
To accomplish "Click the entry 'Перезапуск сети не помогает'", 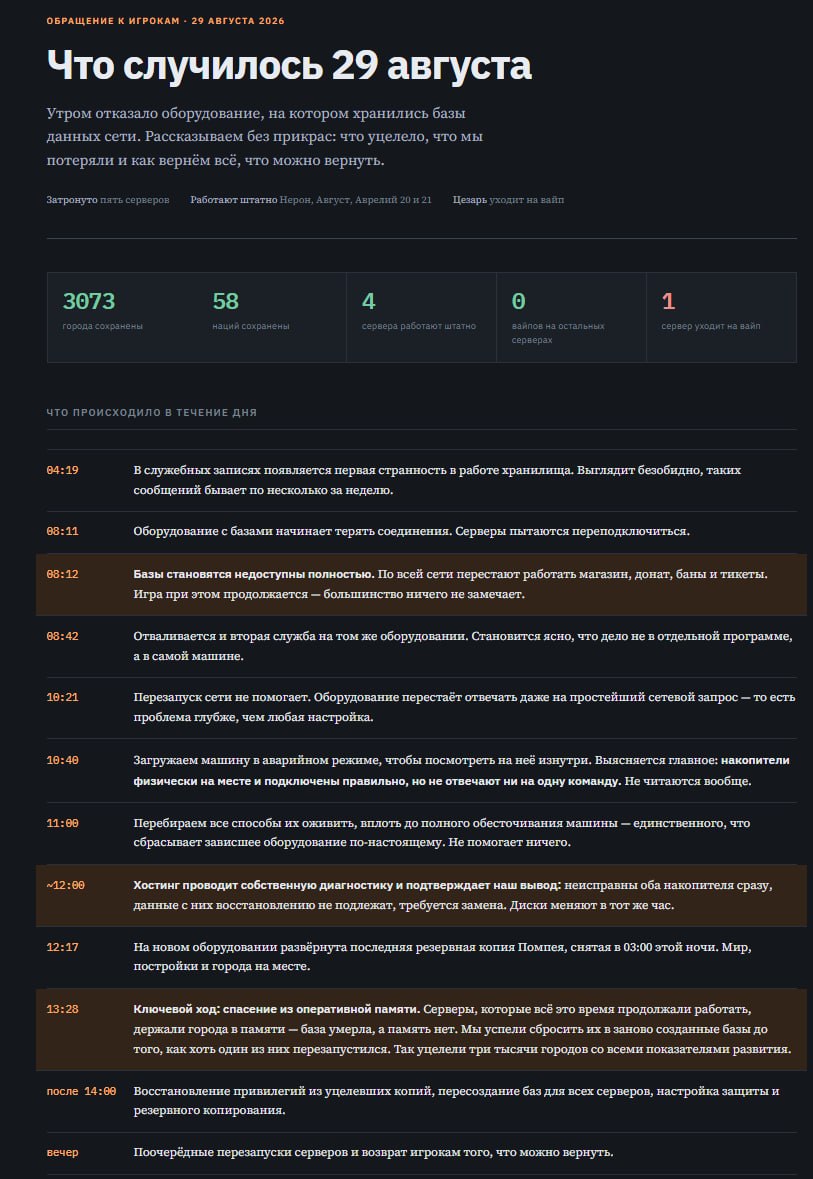I will (x=464, y=708).
